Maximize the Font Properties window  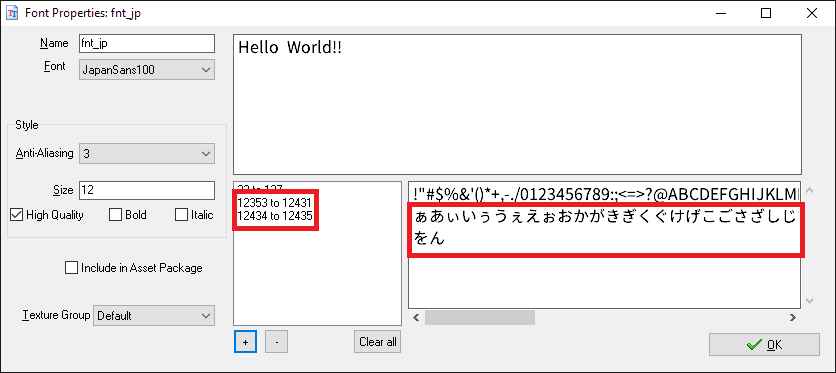point(766,14)
